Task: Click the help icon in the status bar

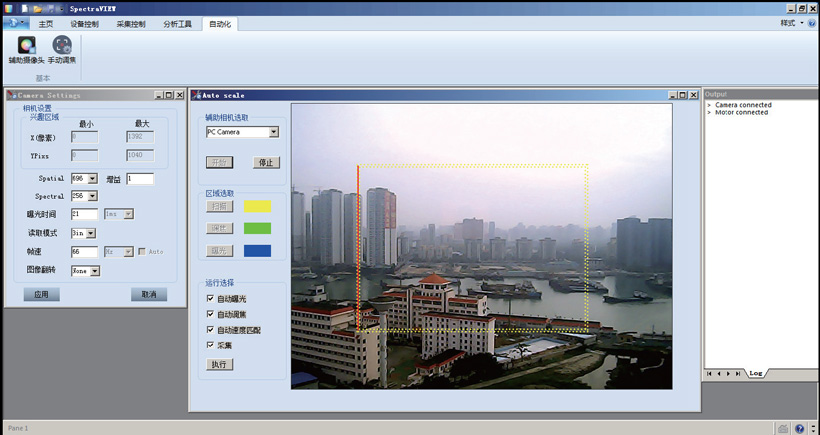Action: click(799, 429)
